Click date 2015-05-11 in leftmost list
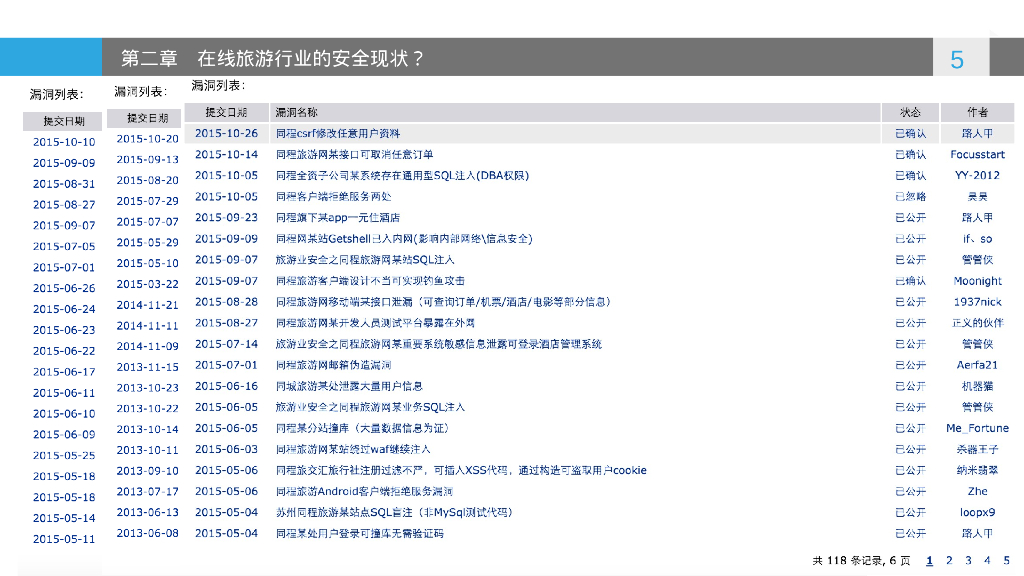The width and height of the screenshot is (1024, 576). pyautogui.click(x=64, y=539)
